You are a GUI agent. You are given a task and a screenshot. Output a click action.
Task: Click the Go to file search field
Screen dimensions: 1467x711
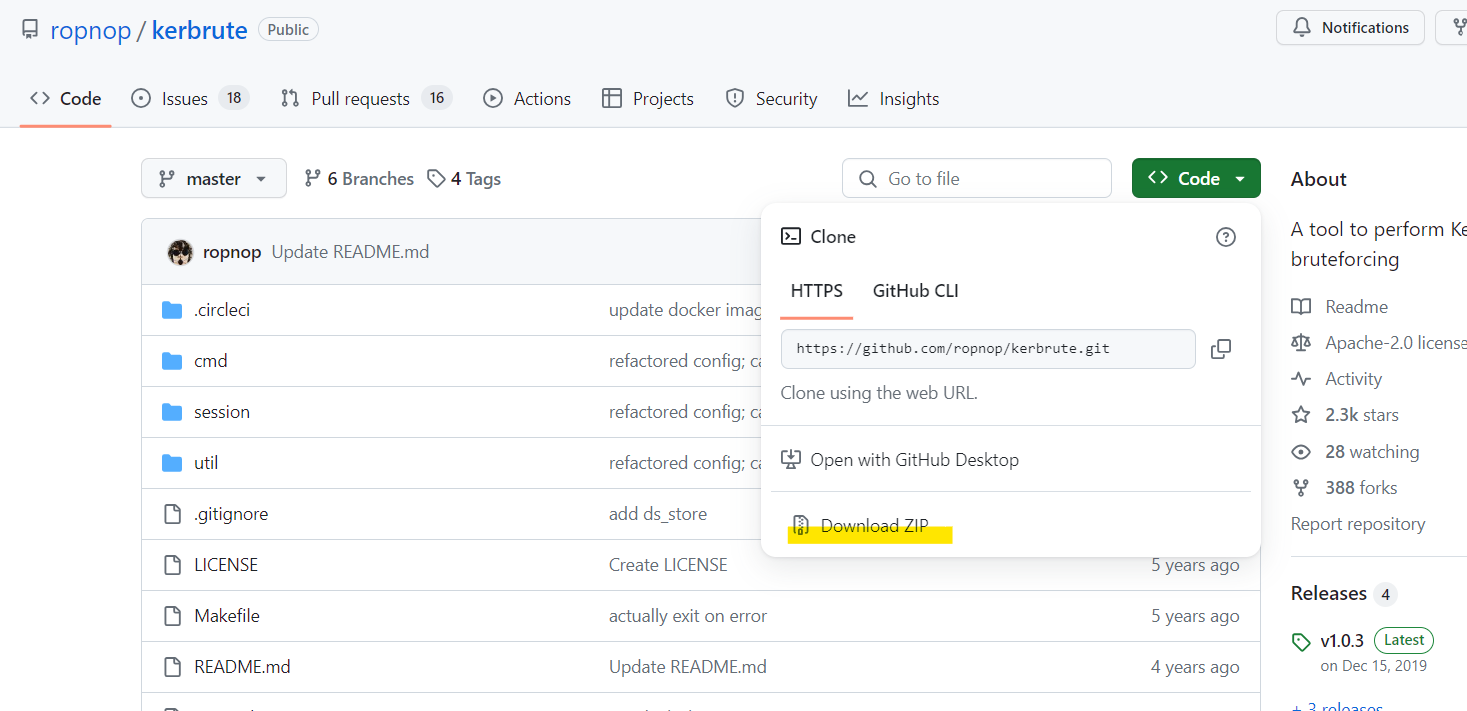tap(977, 178)
